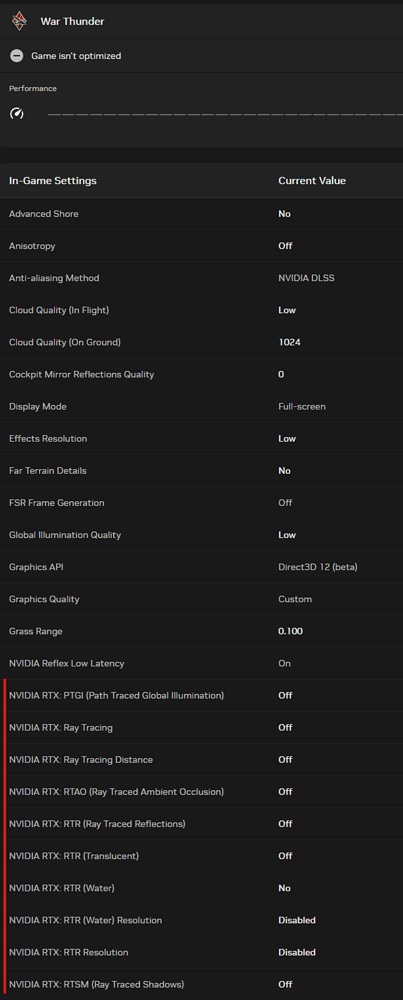The height and width of the screenshot is (1000, 403).
Task: Click the Off value for RTR (Translucent)
Action: tap(285, 856)
